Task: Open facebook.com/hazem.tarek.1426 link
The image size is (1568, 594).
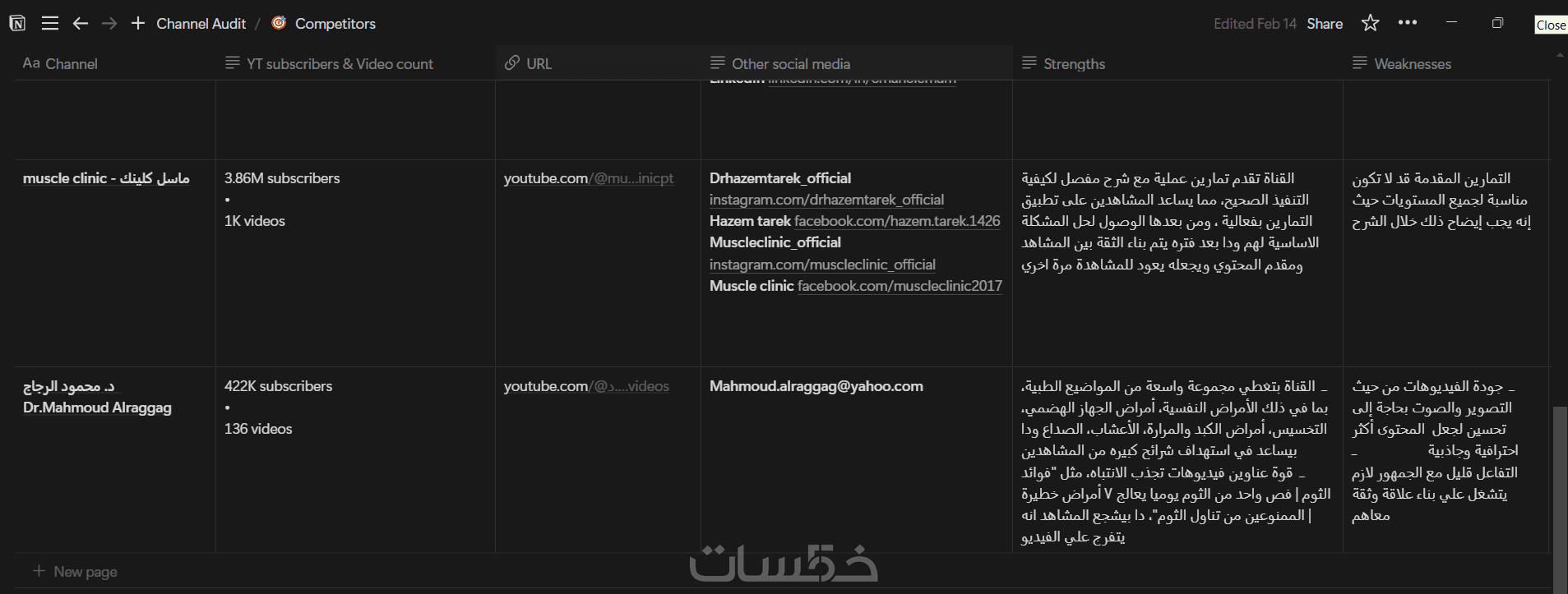Action: 897,221
